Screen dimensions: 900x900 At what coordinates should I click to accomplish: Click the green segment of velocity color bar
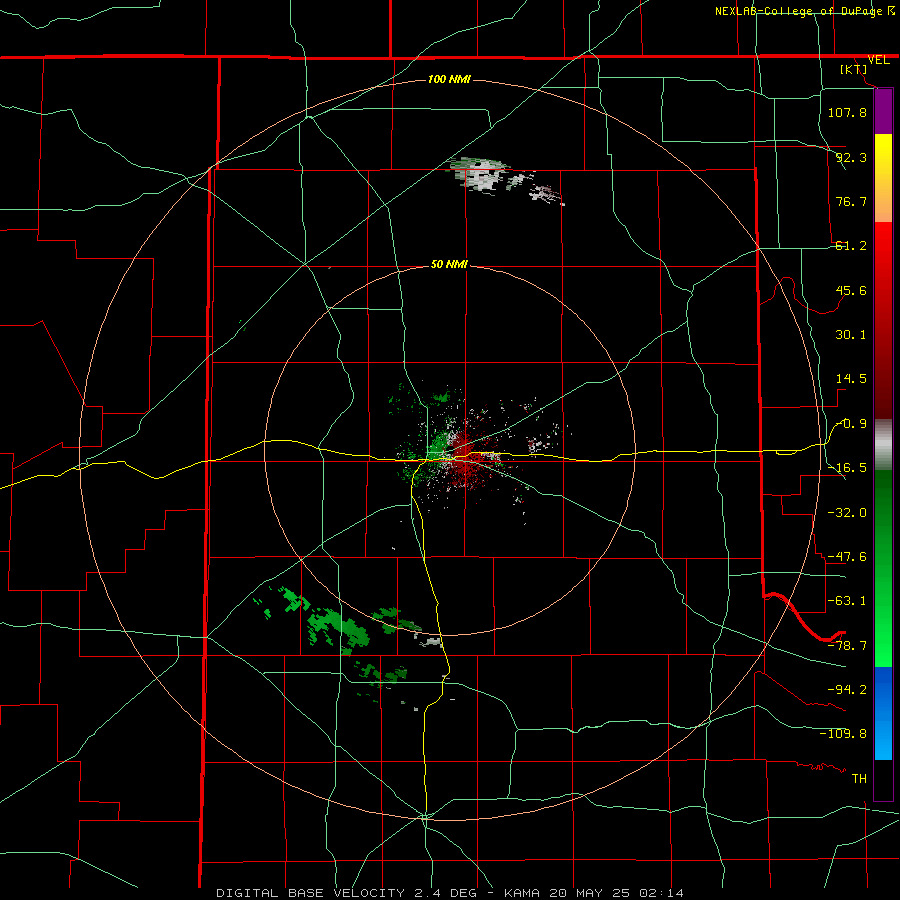point(883,568)
